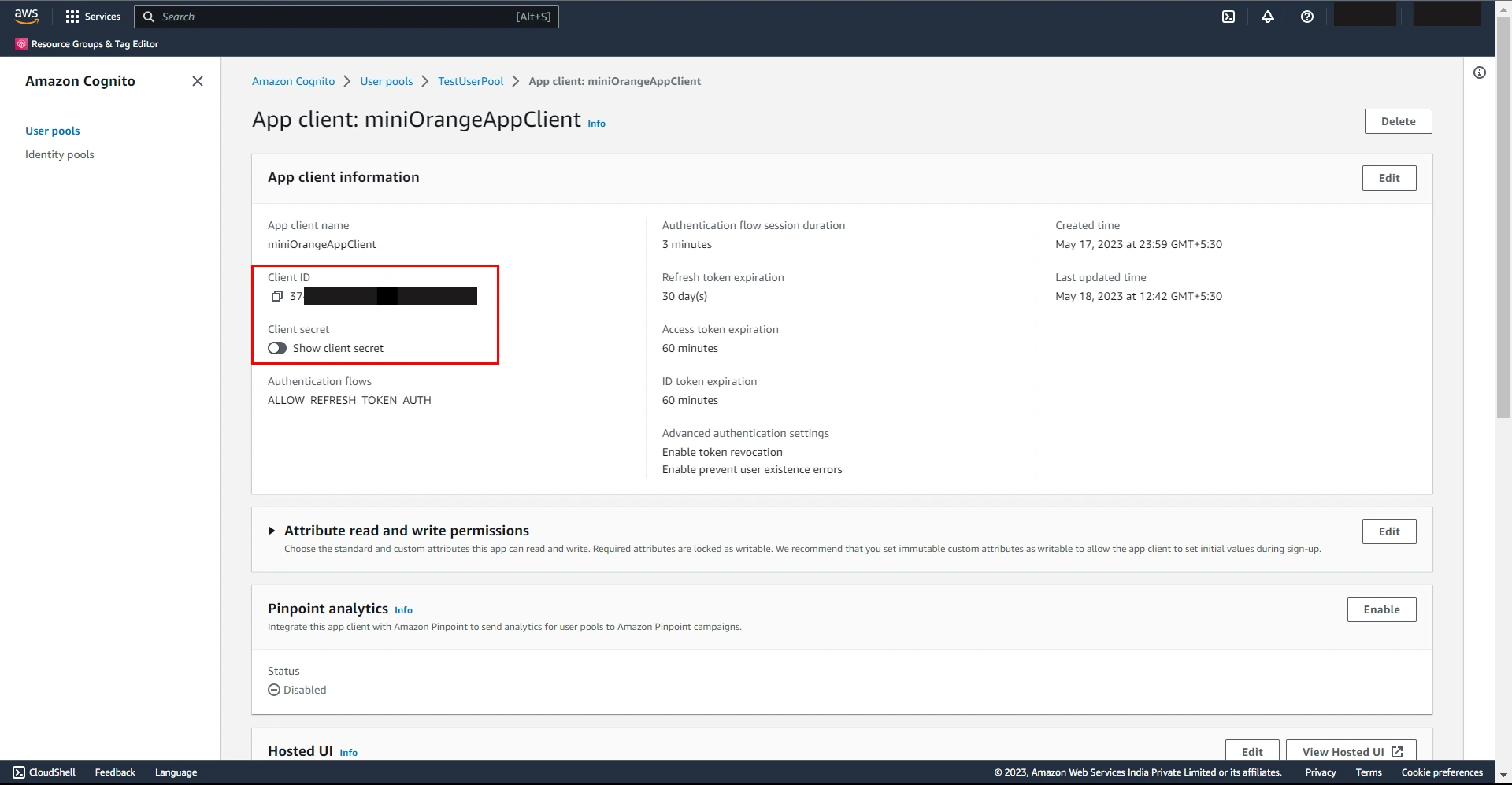Focus the AWS search field

pos(346,17)
